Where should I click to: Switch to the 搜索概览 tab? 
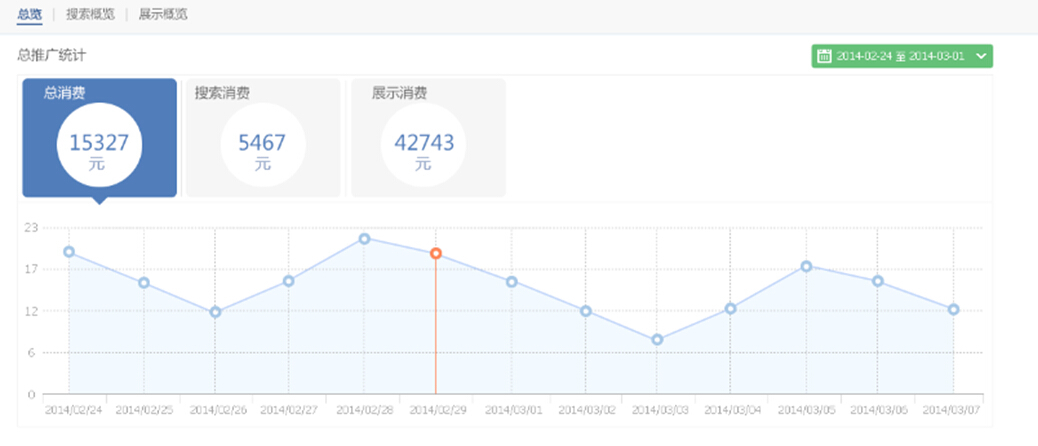[x=90, y=14]
